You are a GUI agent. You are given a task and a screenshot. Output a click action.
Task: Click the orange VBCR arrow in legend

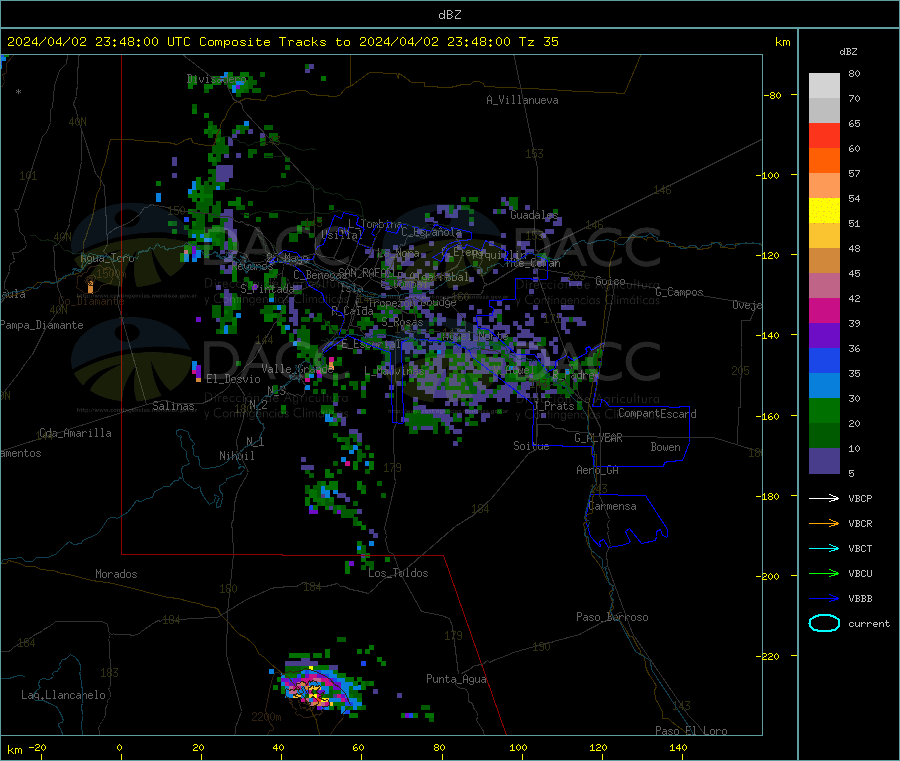point(824,523)
